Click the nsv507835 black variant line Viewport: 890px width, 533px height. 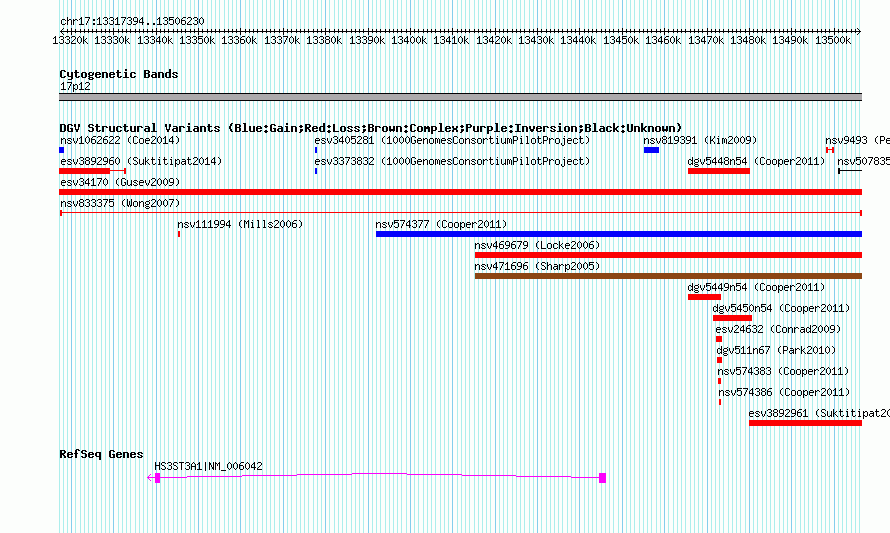[850, 171]
